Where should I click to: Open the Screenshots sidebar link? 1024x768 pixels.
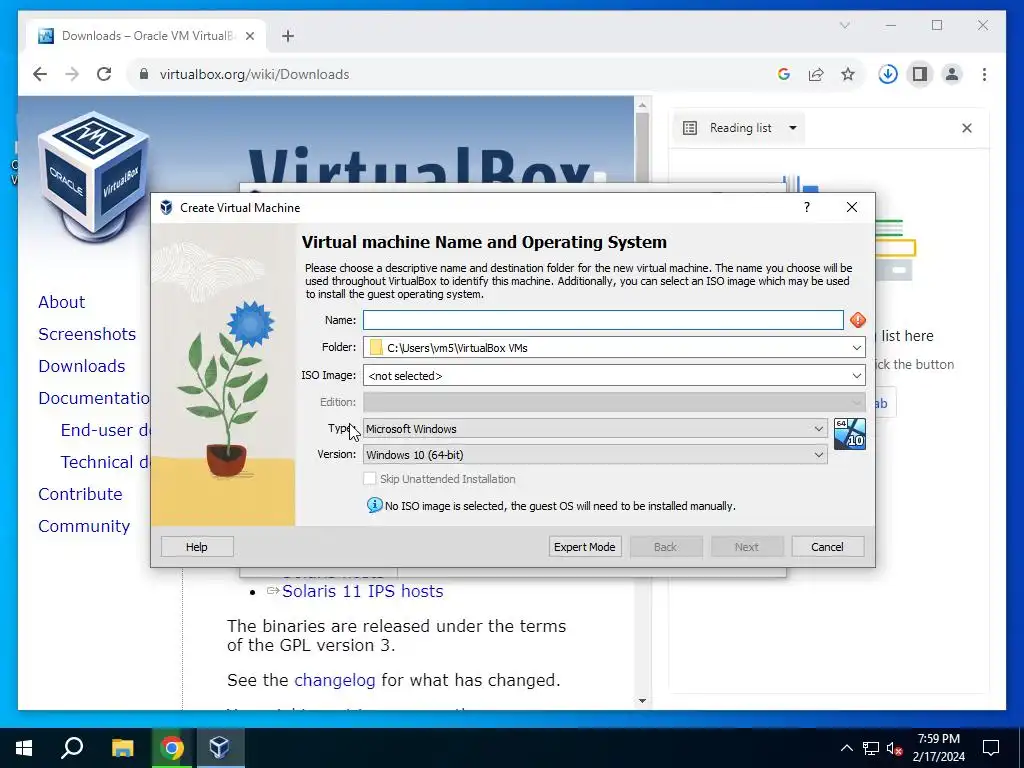(87, 334)
